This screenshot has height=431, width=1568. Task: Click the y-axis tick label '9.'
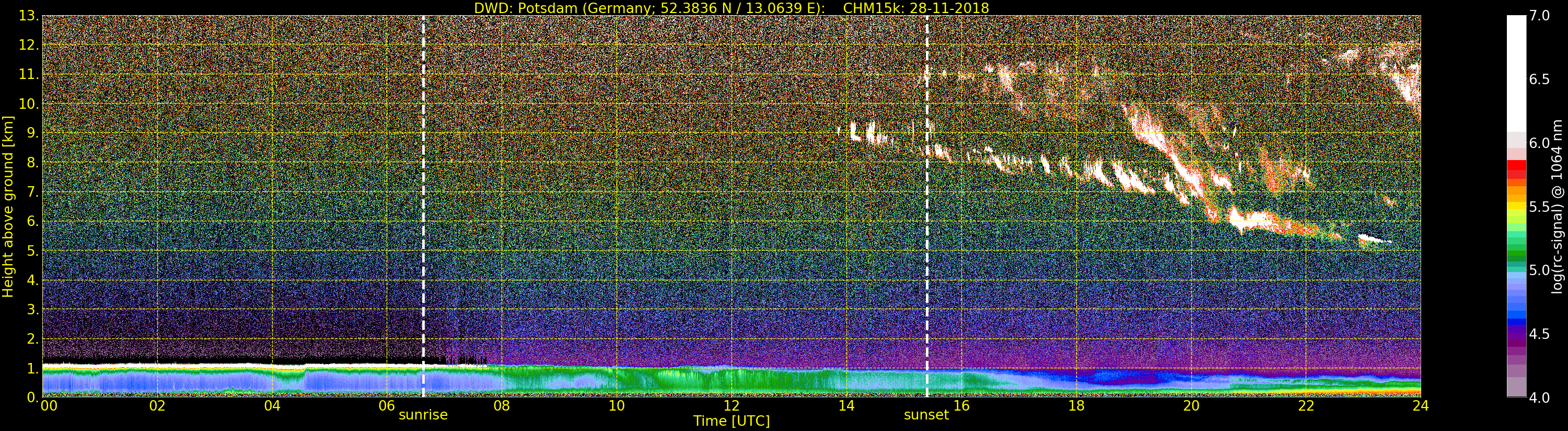pyautogui.click(x=32, y=133)
